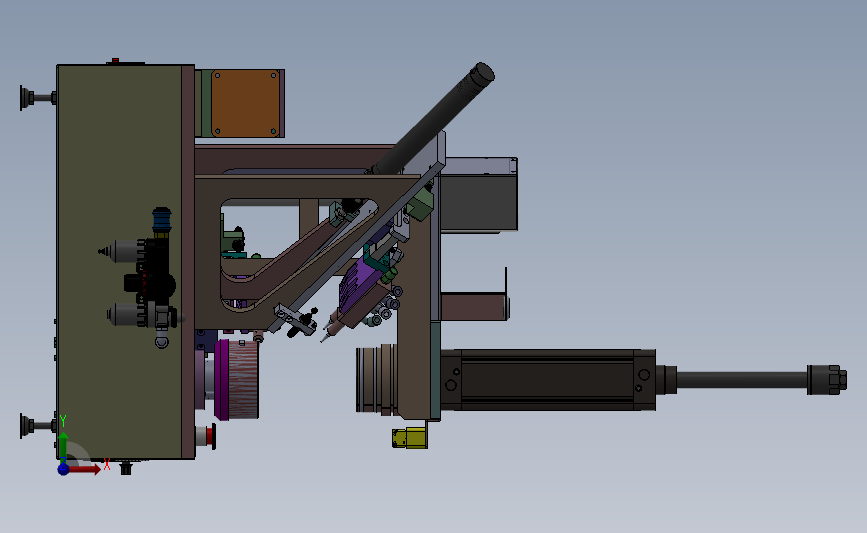The width and height of the screenshot is (867, 533).
Task: Select the dark gray box behind bracket
Action: 479,202
